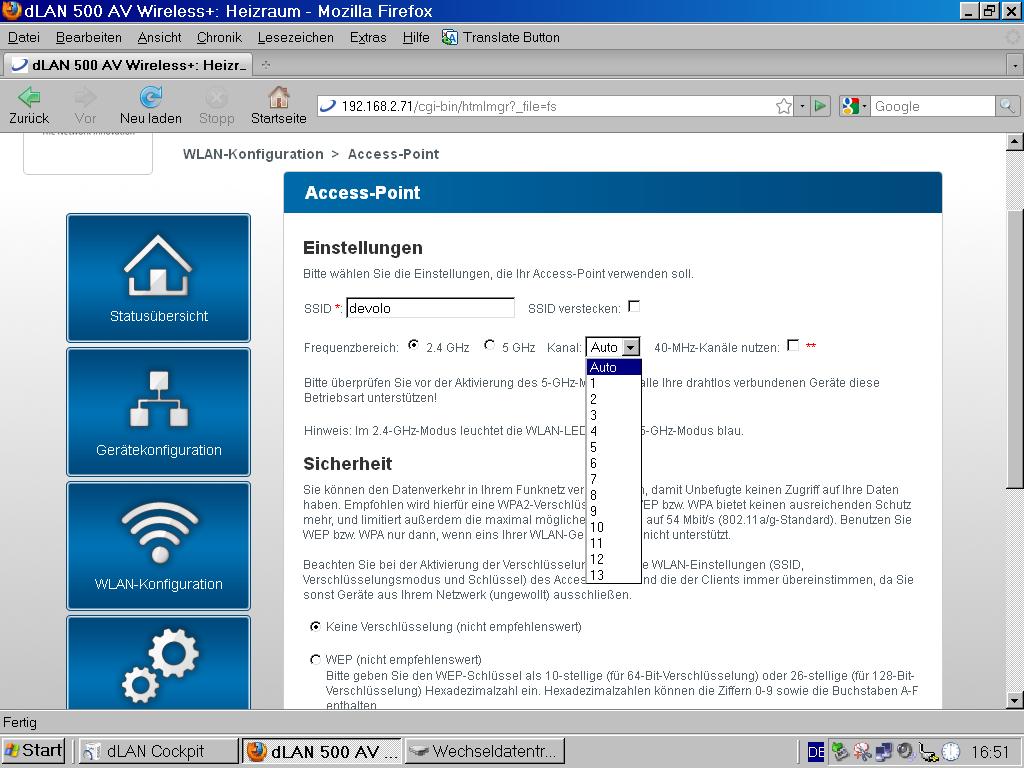Open the tab list dropdown arrow
Screen dimensions: 1024x768
1014,65
